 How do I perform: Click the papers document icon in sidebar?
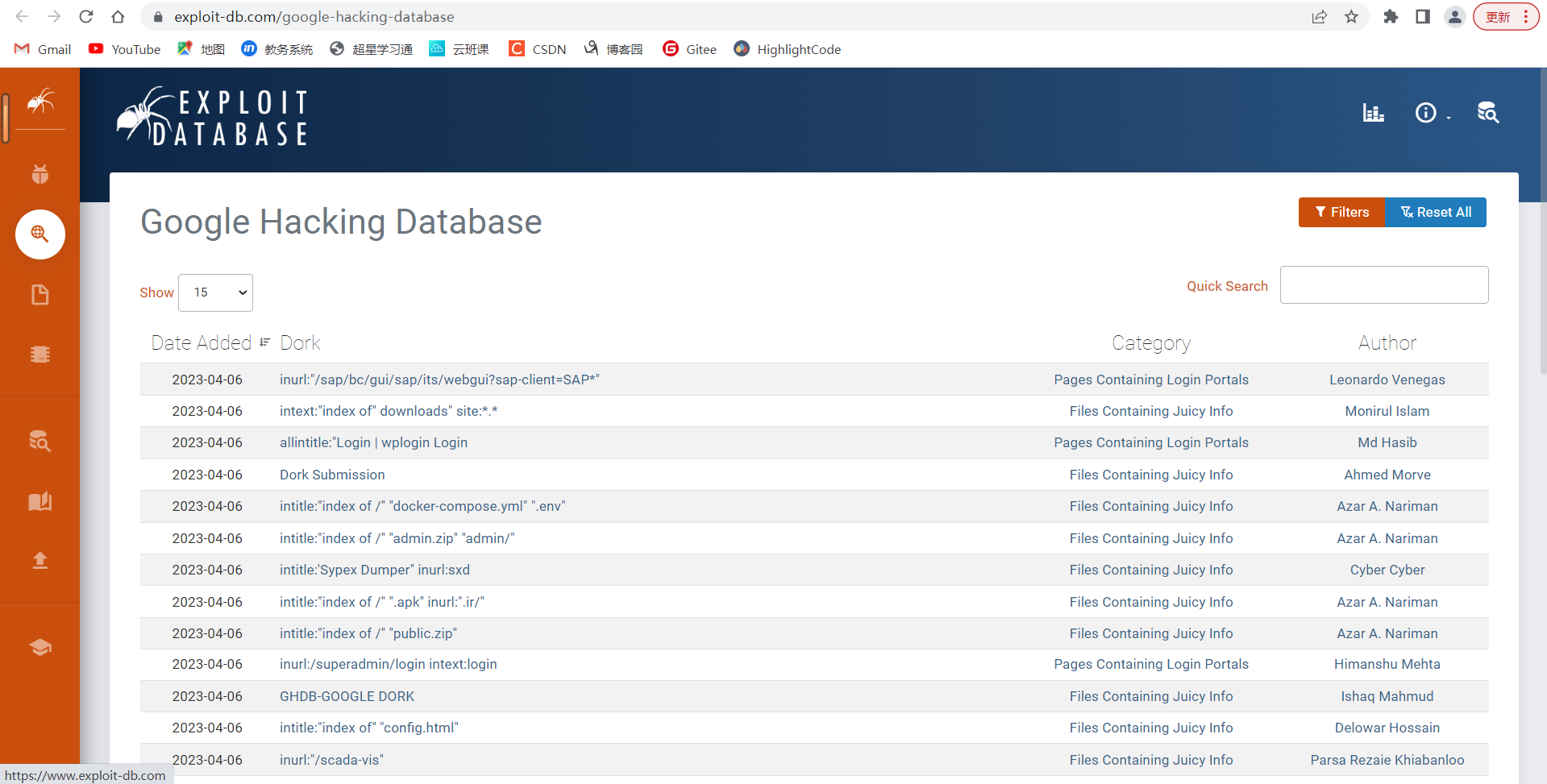click(x=40, y=295)
